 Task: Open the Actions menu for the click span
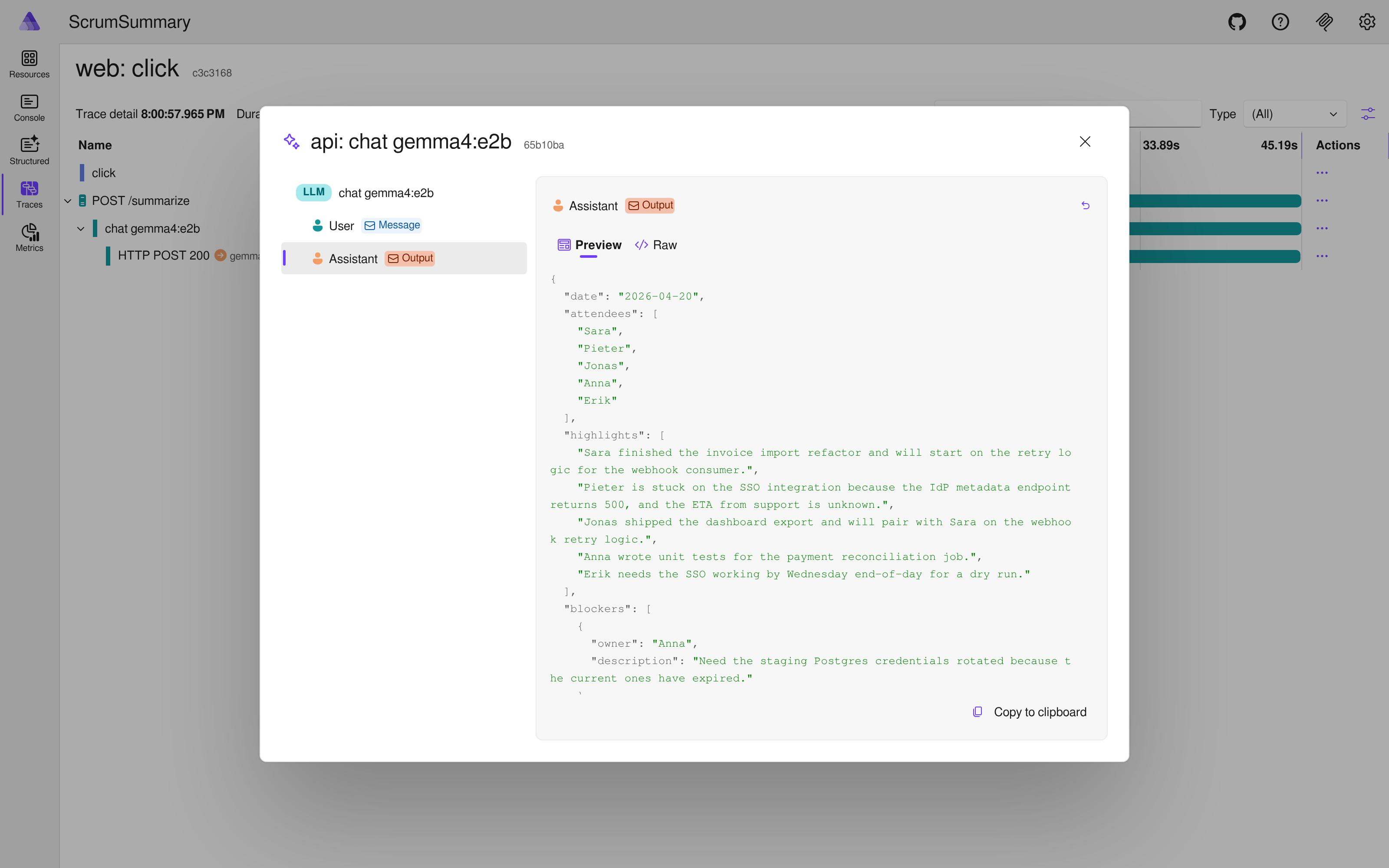[1323, 172]
